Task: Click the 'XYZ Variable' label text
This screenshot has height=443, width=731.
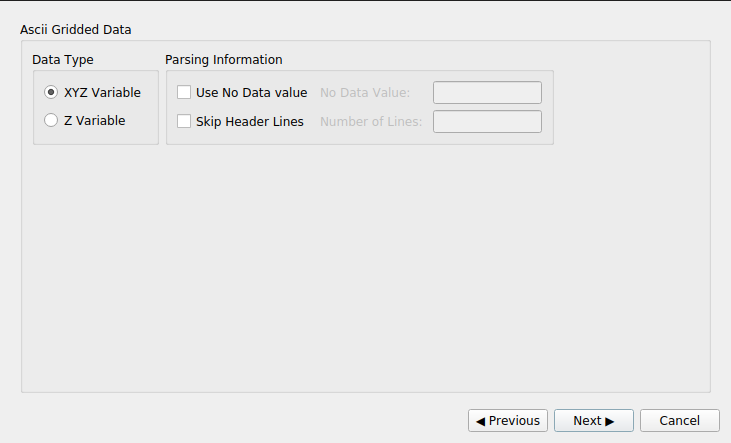Action: click(x=102, y=93)
